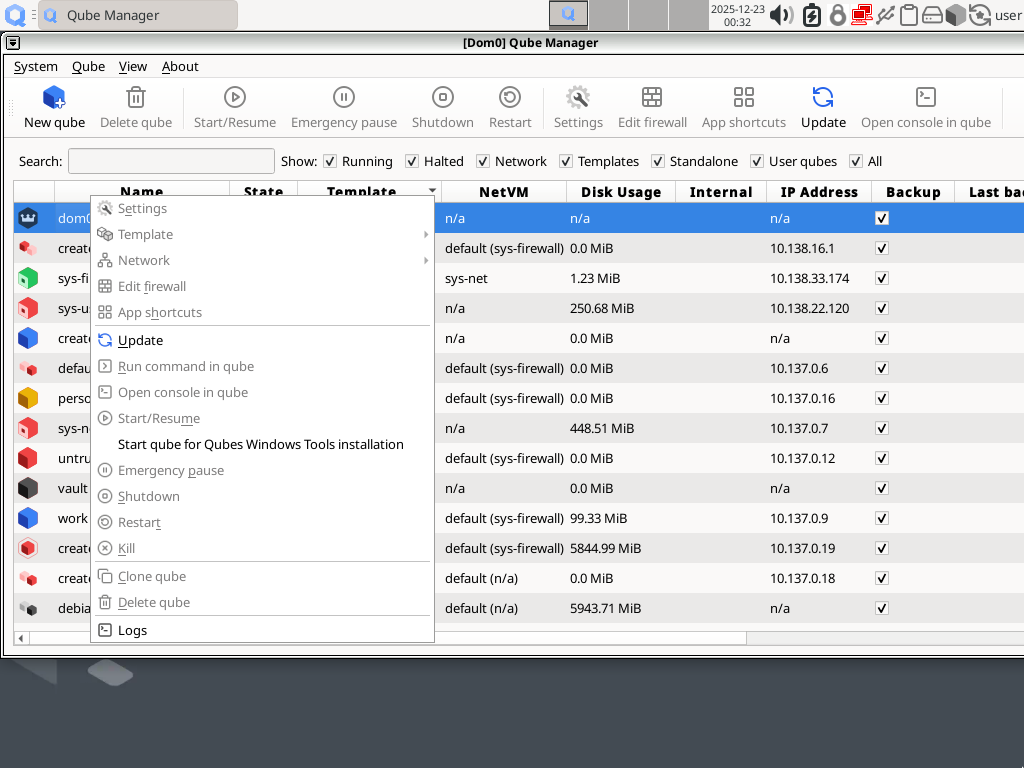Viewport: 1024px width, 768px height.
Task: Toggle the Running filter checkbox
Action: [330, 161]
